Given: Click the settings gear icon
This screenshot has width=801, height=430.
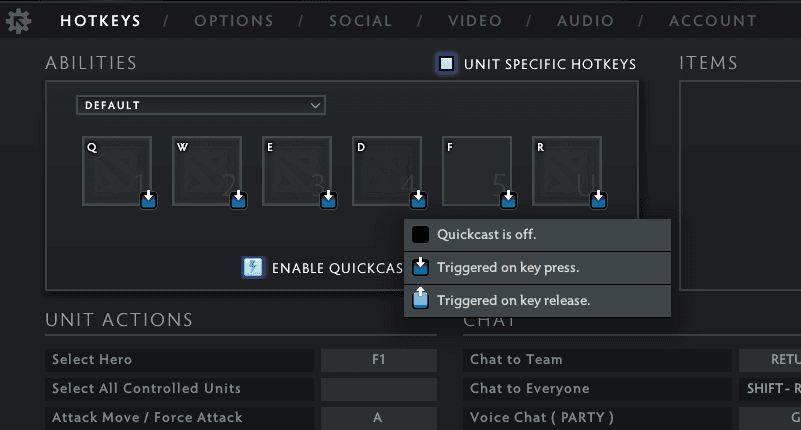Looking at the screenshot, I should (19, 21).
